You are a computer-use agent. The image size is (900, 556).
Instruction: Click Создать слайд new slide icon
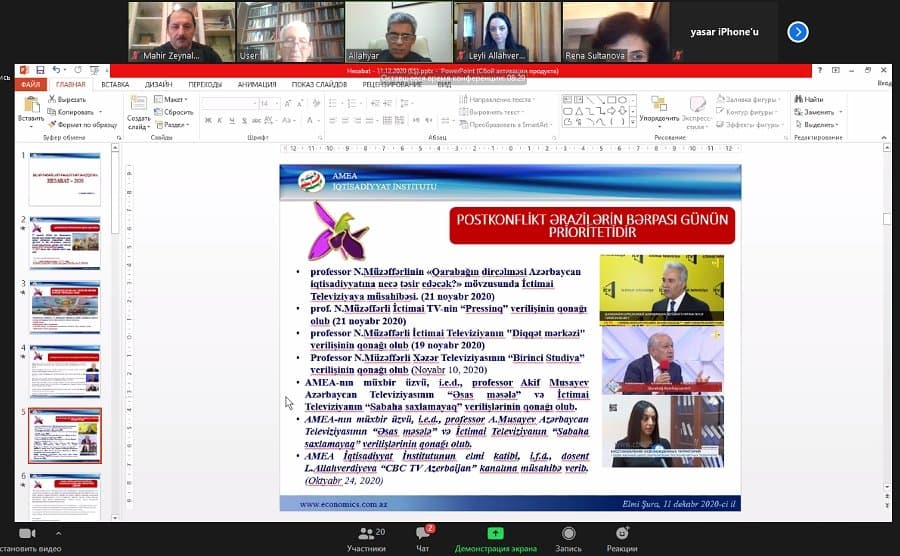[x=138, y=103]
